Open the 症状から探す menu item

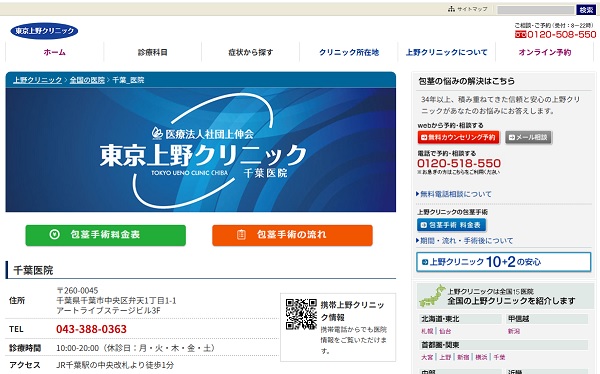coord(251,52)
